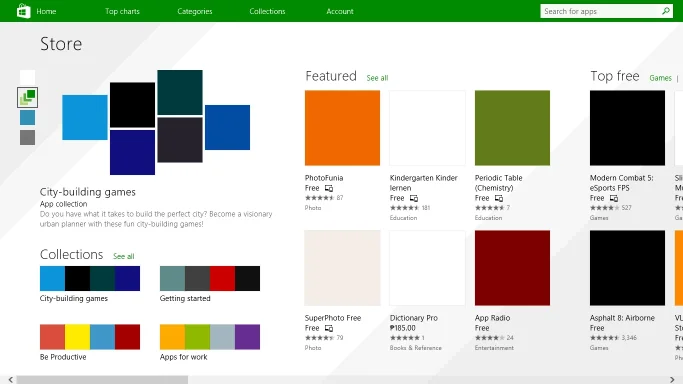Click the spotlight collage of game tiles
The width and height of the screenshot is (683, 384).
click(x=156, y=122)
